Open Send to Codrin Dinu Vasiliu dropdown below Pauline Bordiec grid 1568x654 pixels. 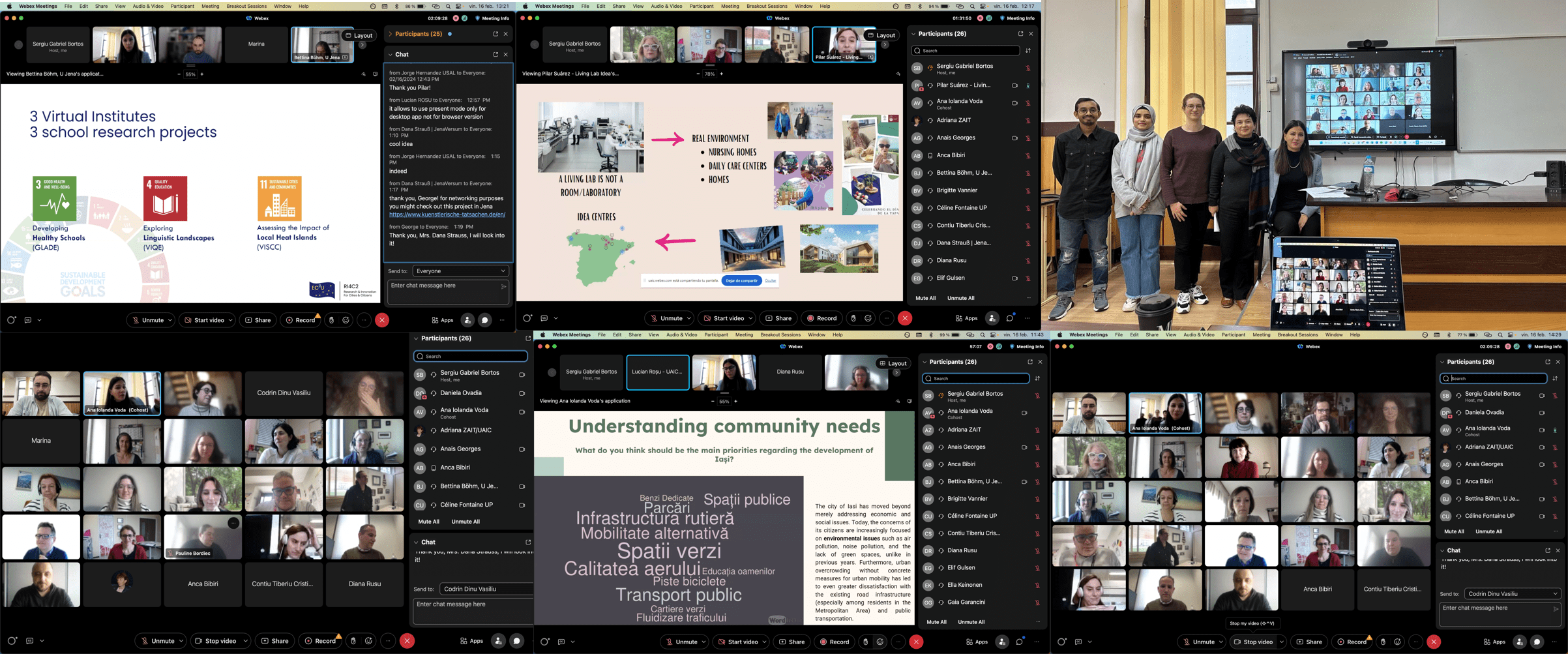486,589
